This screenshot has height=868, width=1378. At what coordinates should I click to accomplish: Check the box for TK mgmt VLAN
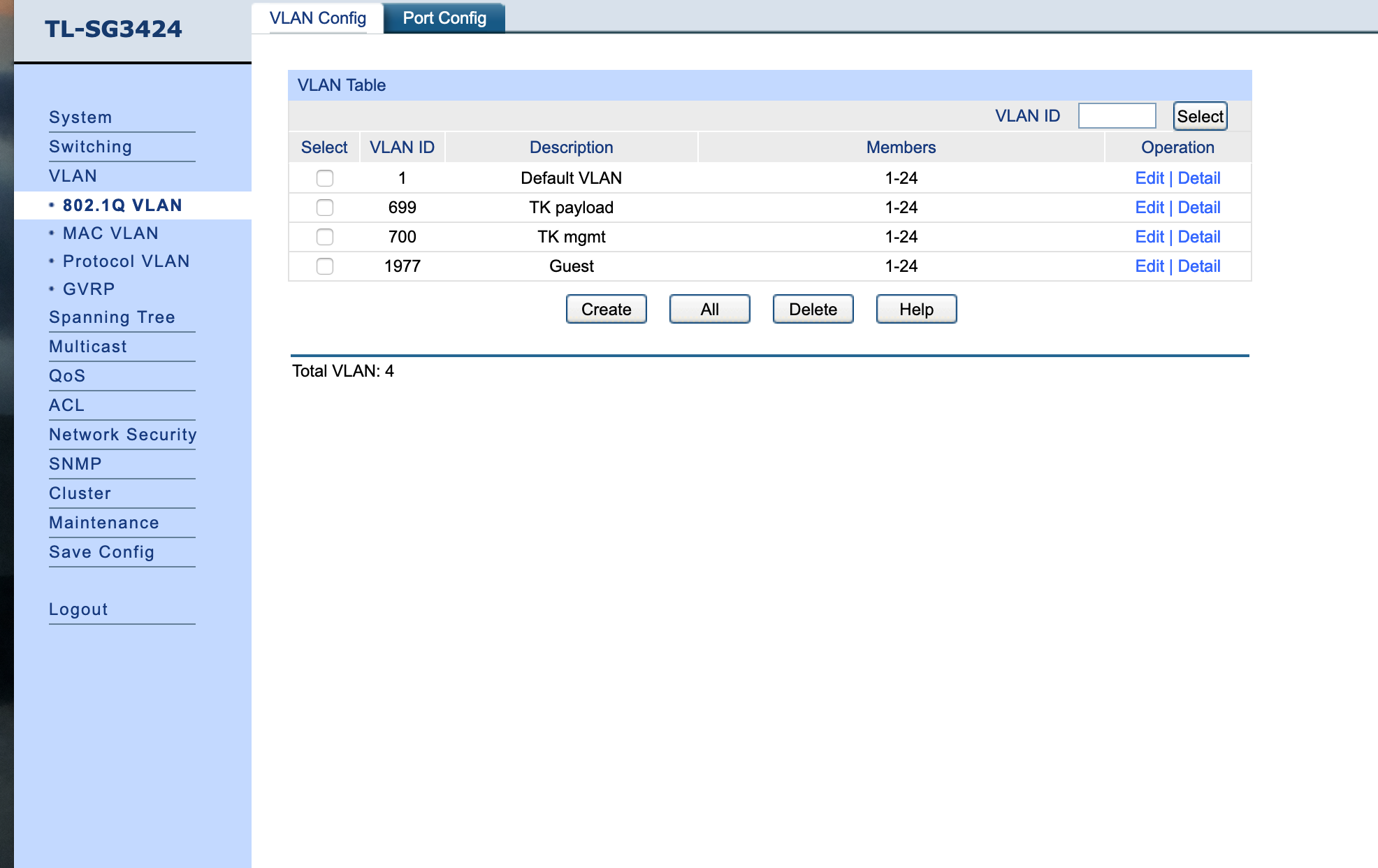[x=325, y=237]
